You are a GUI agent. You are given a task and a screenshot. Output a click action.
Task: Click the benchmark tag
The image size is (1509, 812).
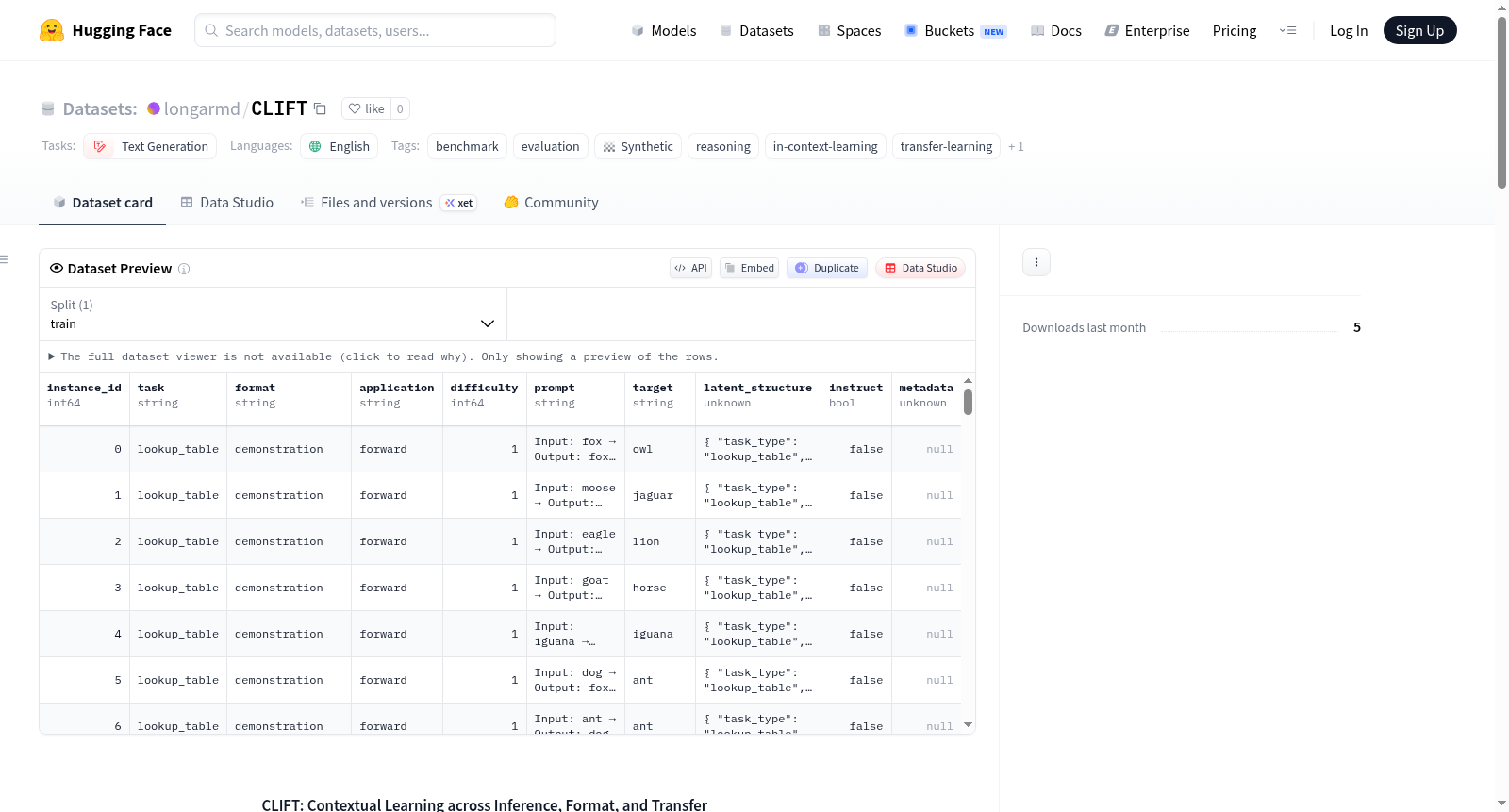tap(467, 146)
